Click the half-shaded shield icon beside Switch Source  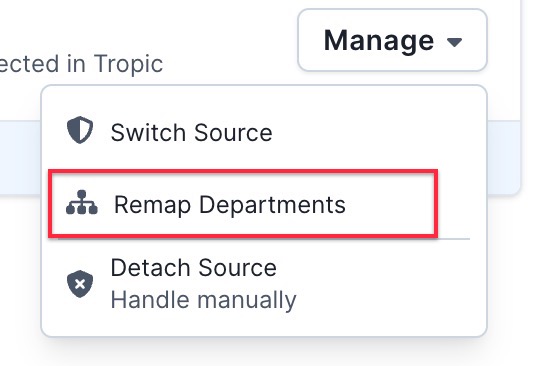[x=80, y=130]
